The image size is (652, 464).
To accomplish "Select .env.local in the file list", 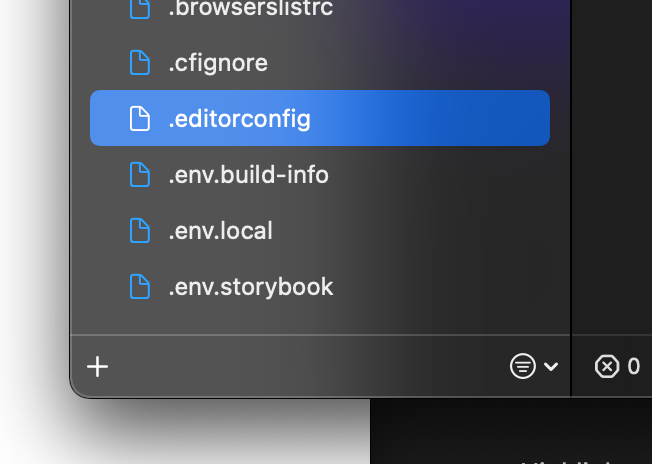I will 220,231.
